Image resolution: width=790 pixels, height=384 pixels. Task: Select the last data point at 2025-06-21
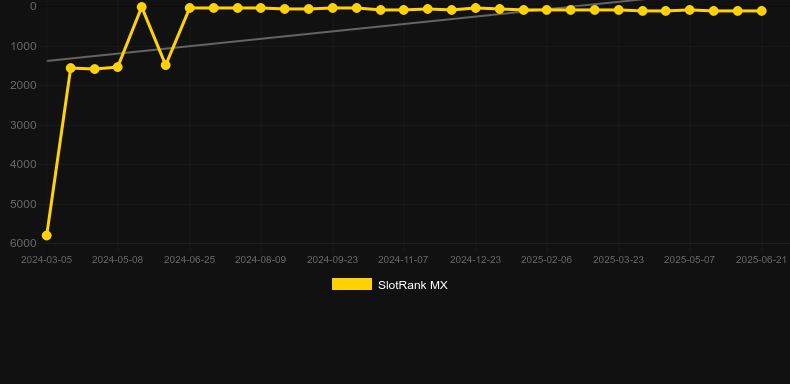click(761, 11)
